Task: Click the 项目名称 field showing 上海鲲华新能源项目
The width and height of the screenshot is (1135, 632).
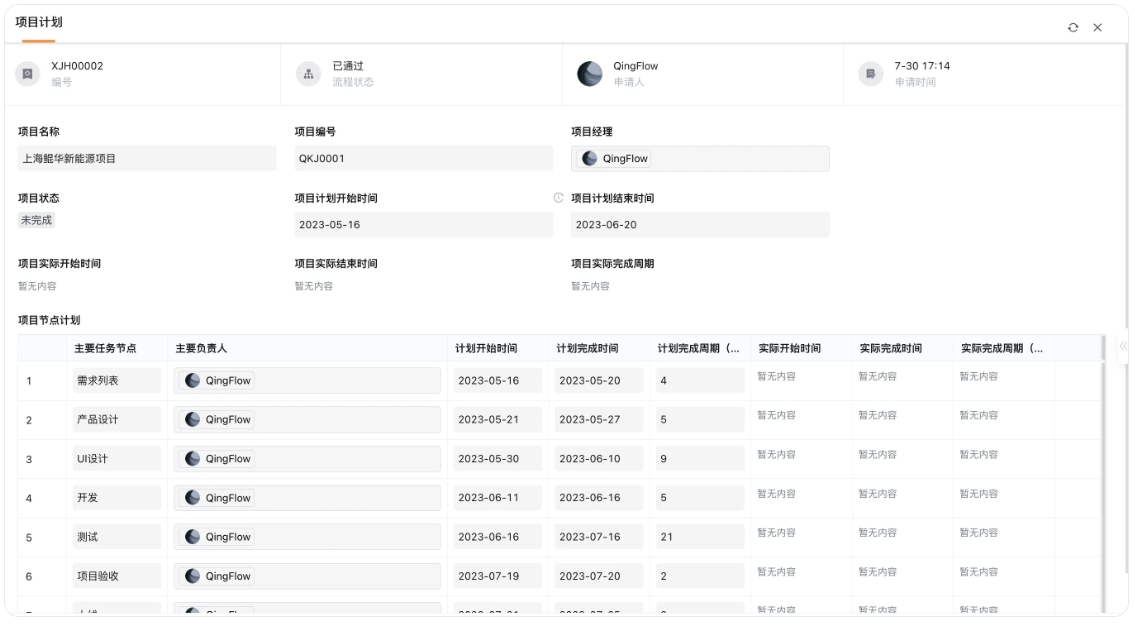Action: point(147,158)
